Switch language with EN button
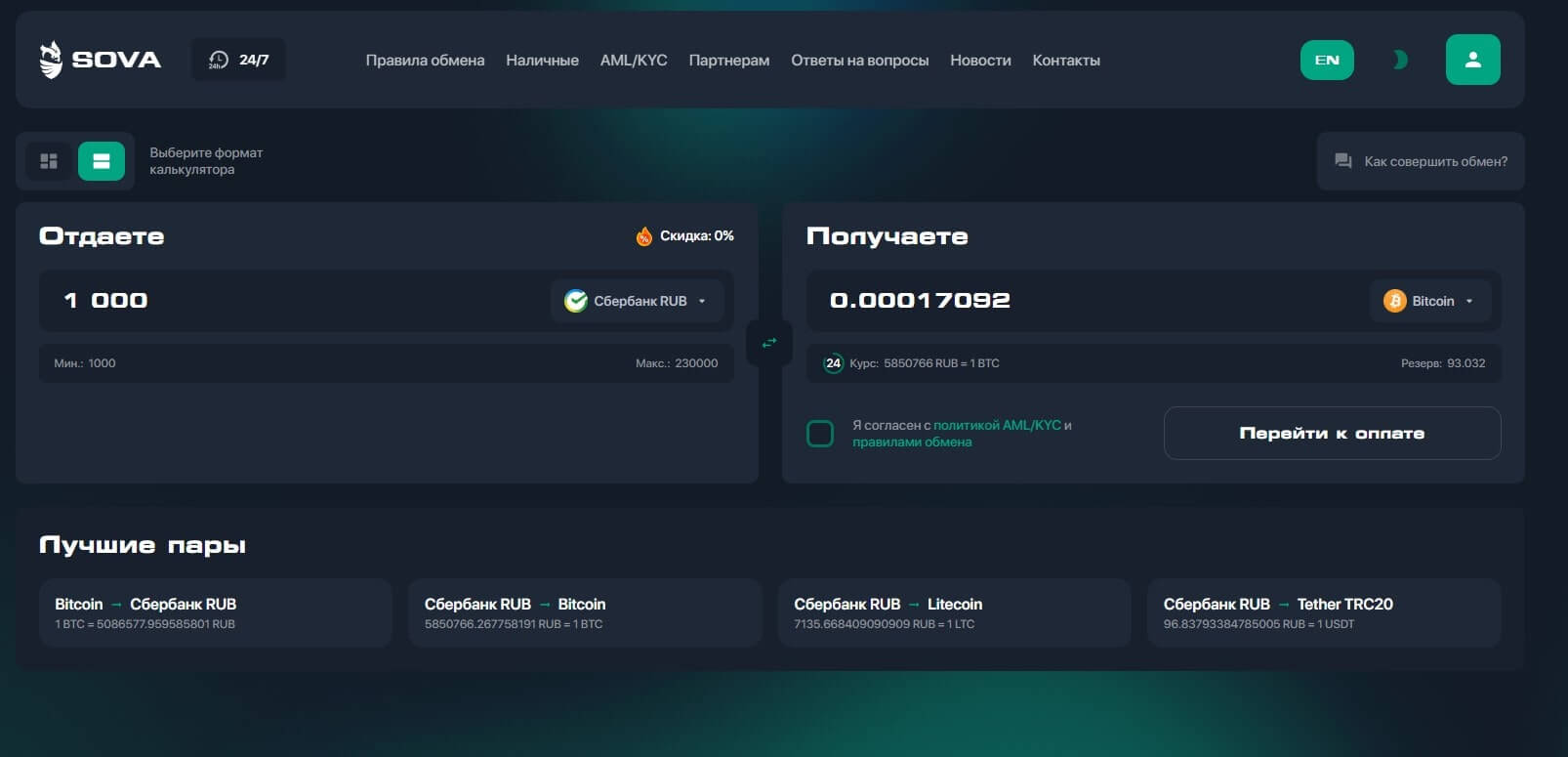Viewport: 1568px width, 757px height. click(x=1327, y=60)
